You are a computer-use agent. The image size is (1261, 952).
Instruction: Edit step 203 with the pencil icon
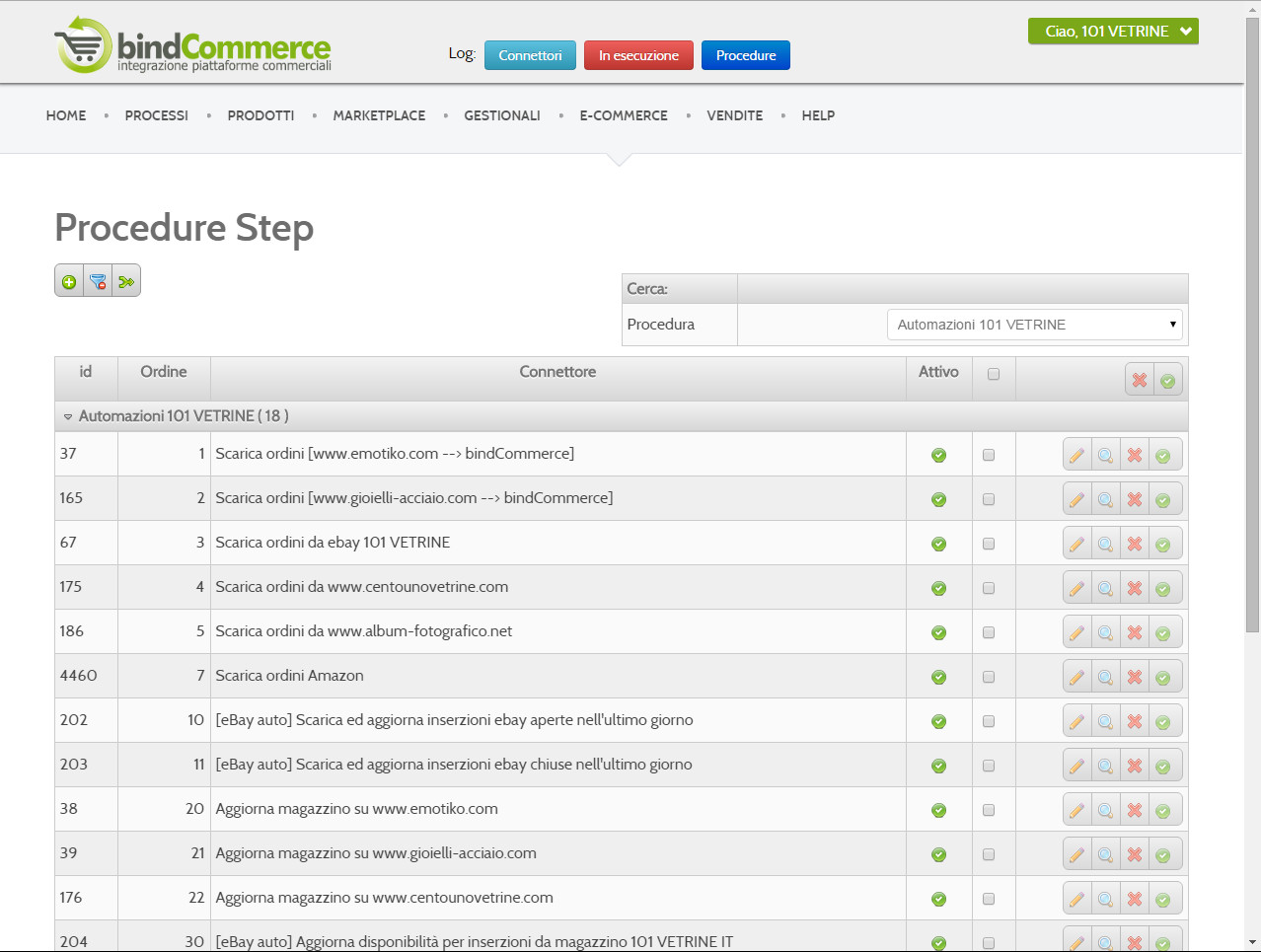tap(1077, 766)
